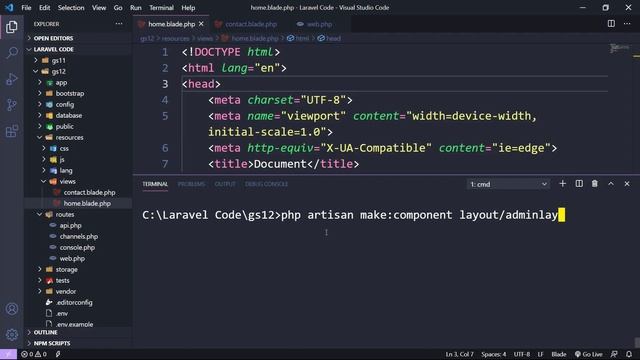Open the Manage gear icon
This screenshot has height=360, width=640.
point(12,335)
